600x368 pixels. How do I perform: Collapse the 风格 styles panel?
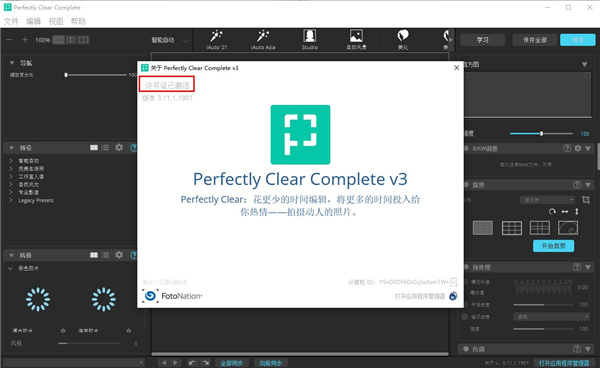(x=12, y=255)
